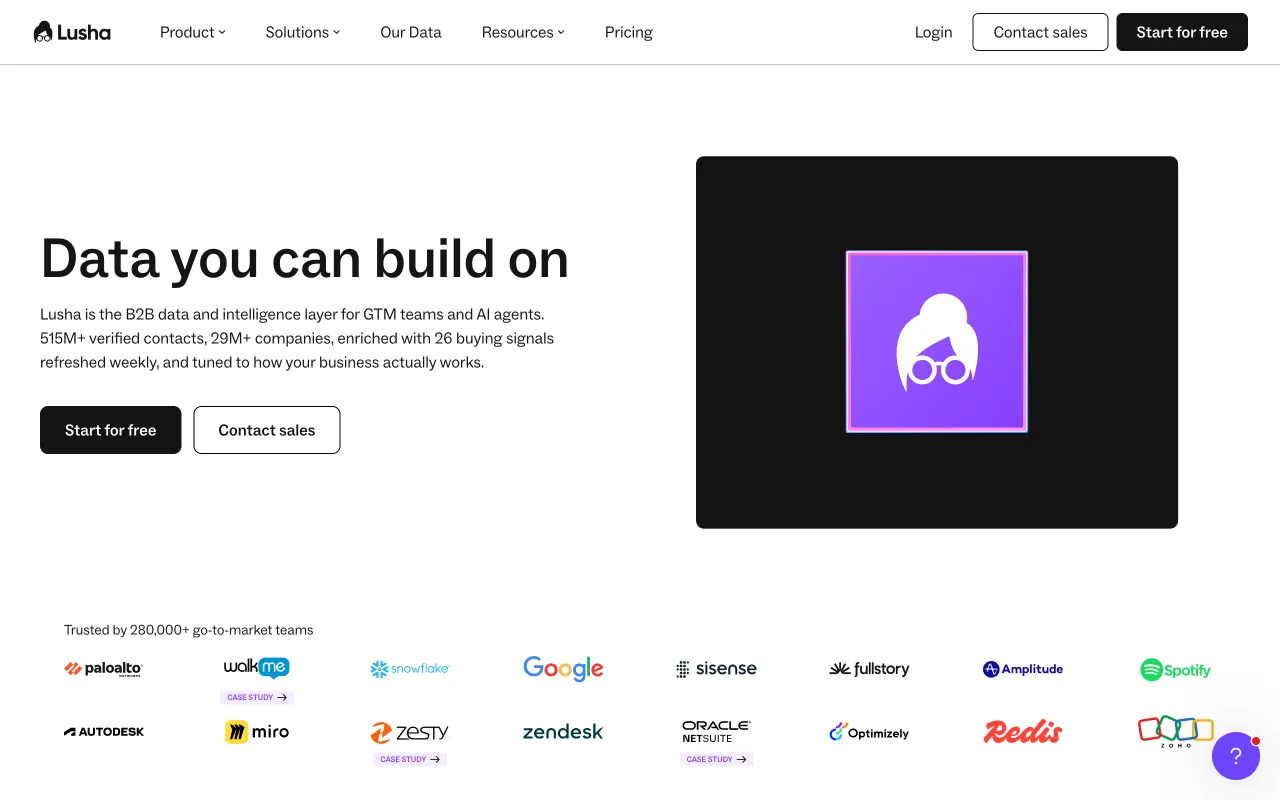
Task: Click the Miro logo
Action: [257, 732]
